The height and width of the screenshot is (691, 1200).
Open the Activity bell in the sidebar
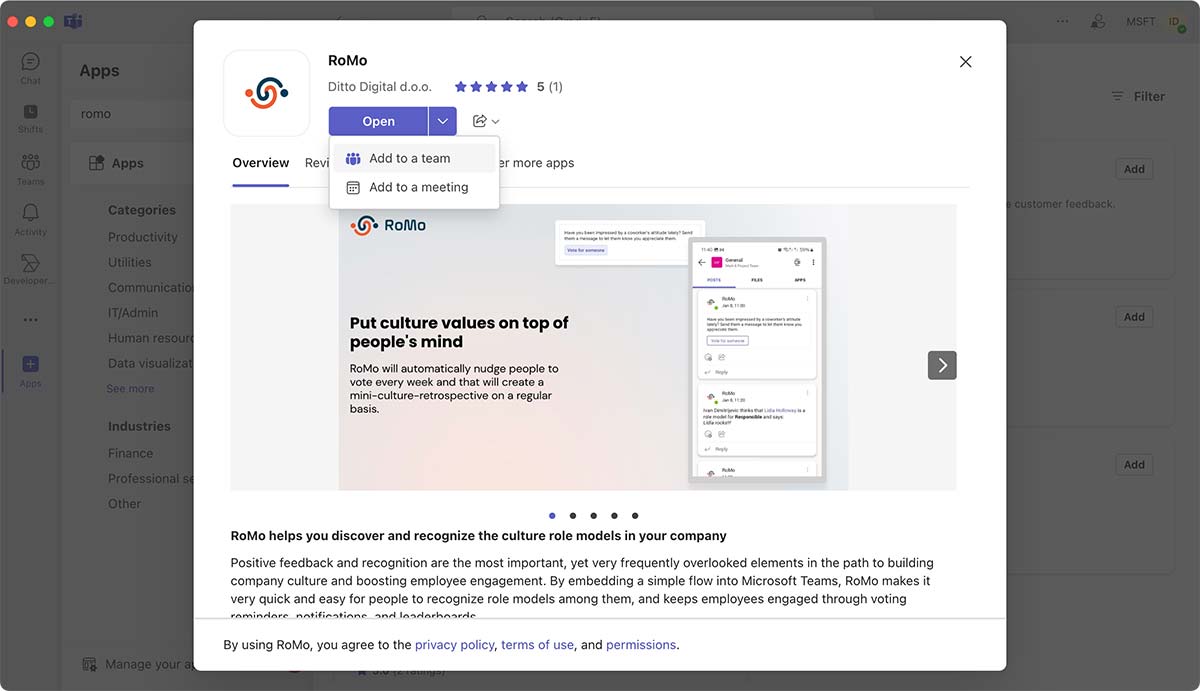(x=30, y=219)
